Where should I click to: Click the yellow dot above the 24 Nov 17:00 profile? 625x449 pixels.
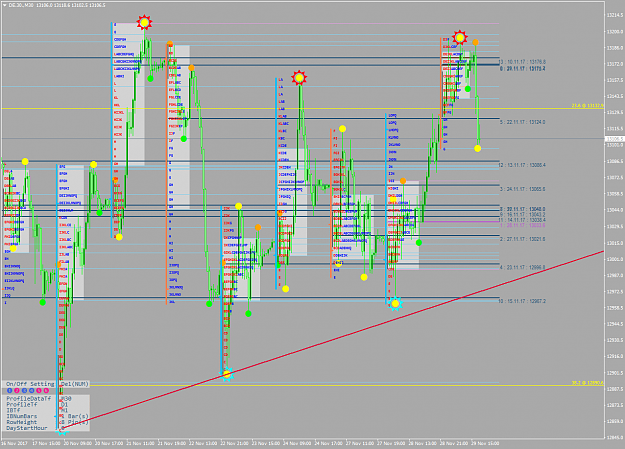pos(342,128)
